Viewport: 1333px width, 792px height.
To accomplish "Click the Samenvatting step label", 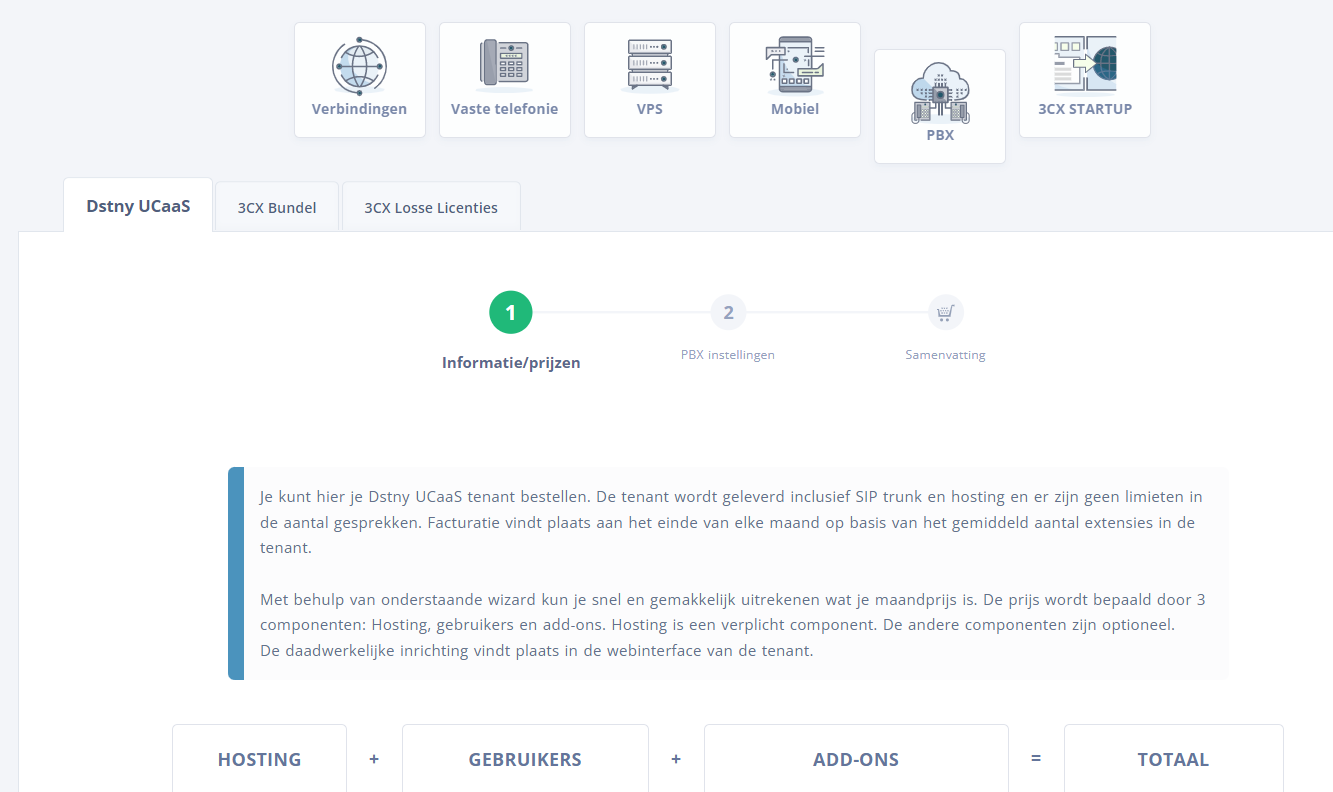I will coord(945,355).
